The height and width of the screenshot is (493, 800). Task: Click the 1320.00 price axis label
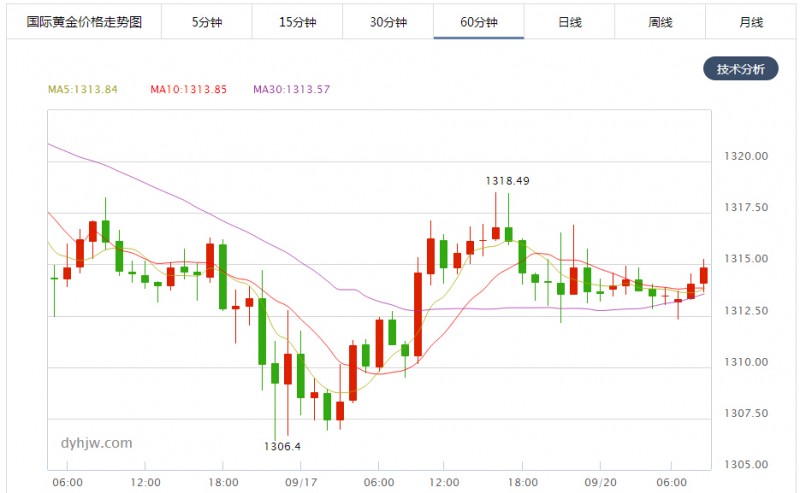tap(745, 156)
